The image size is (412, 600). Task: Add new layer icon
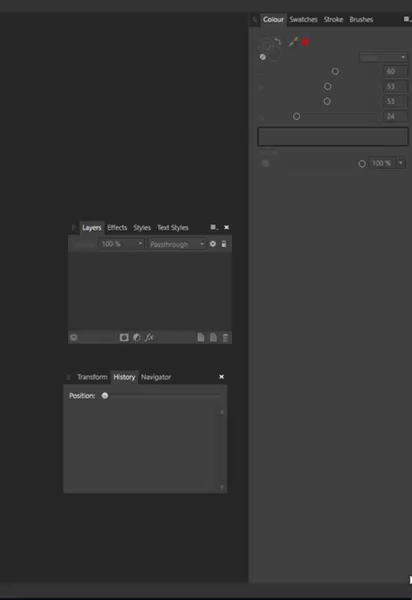coord(200,338)
